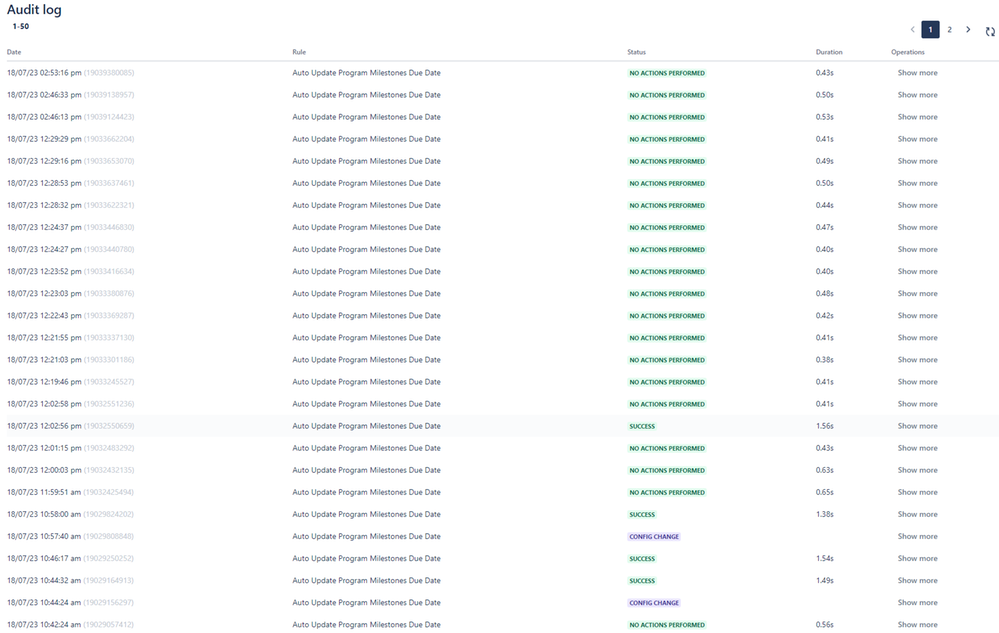
Task: Click the SUCCESS status at 12:02:56 pm
Action: pyautogui.click(x=642, y=426)
